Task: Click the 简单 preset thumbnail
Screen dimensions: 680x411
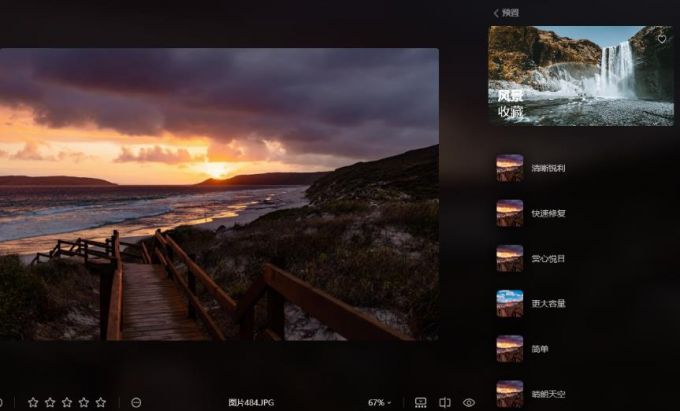Action: 510,348
